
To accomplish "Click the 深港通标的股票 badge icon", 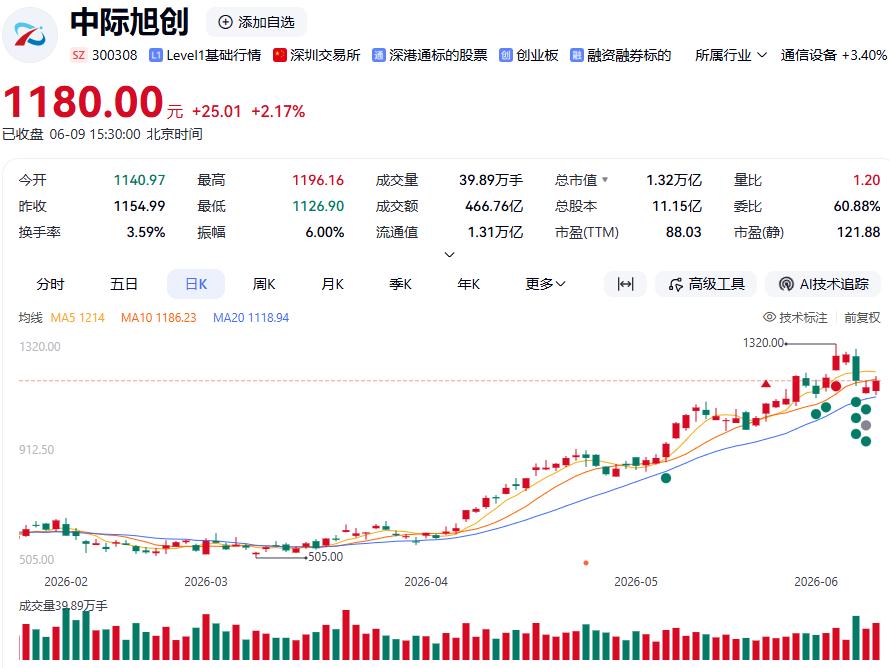I will 379,55.
